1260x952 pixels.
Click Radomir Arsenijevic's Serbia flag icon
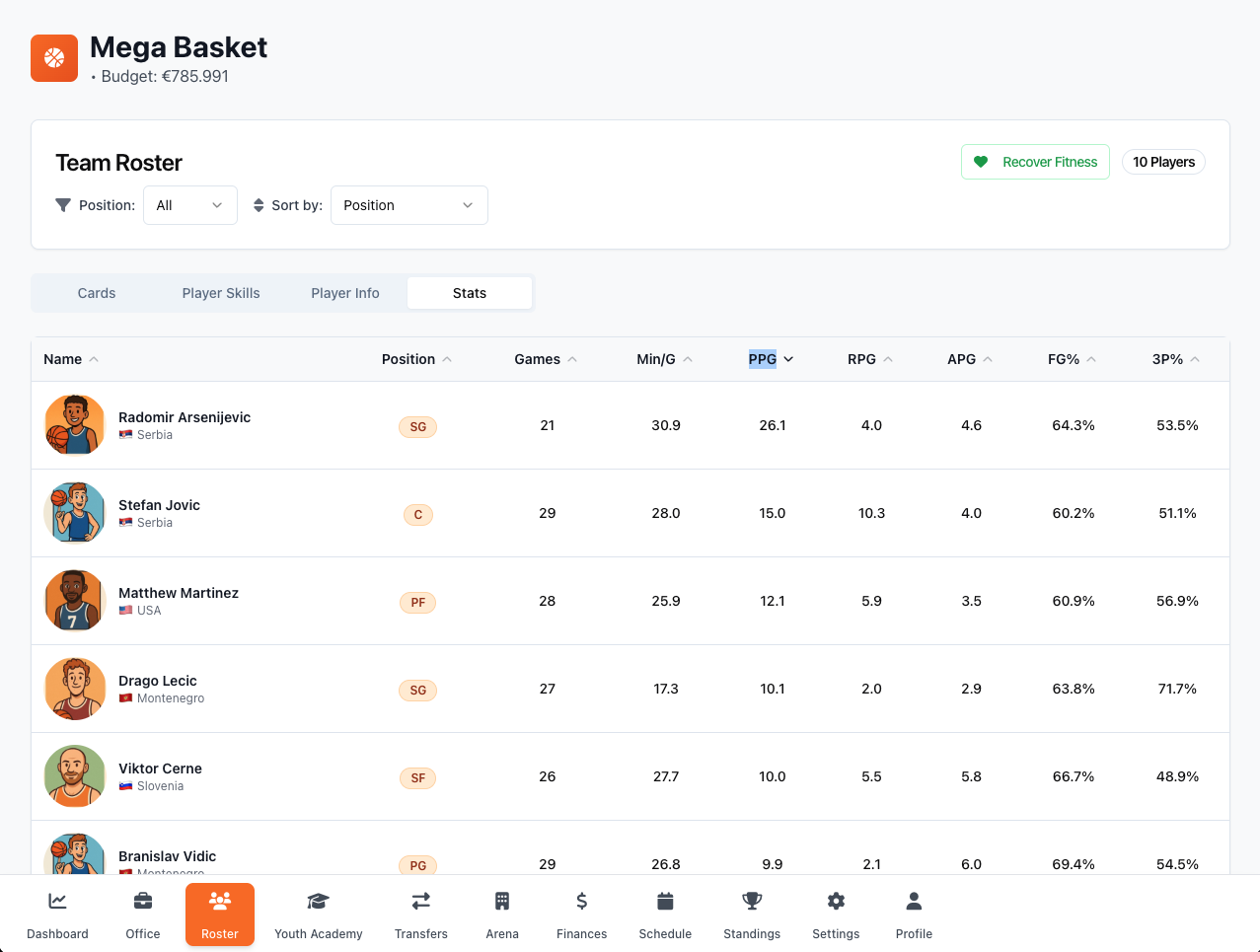pyautogui.click(x=126, y=435)
